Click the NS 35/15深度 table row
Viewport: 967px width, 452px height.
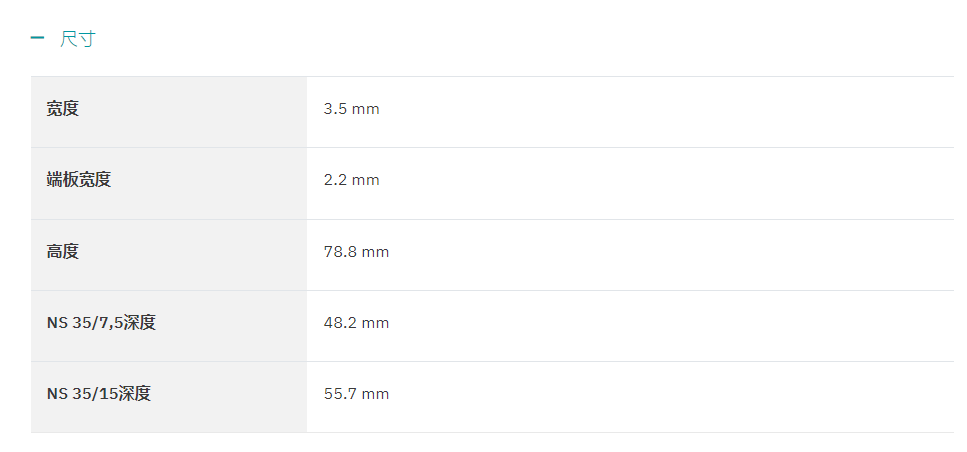pos(492,397)
